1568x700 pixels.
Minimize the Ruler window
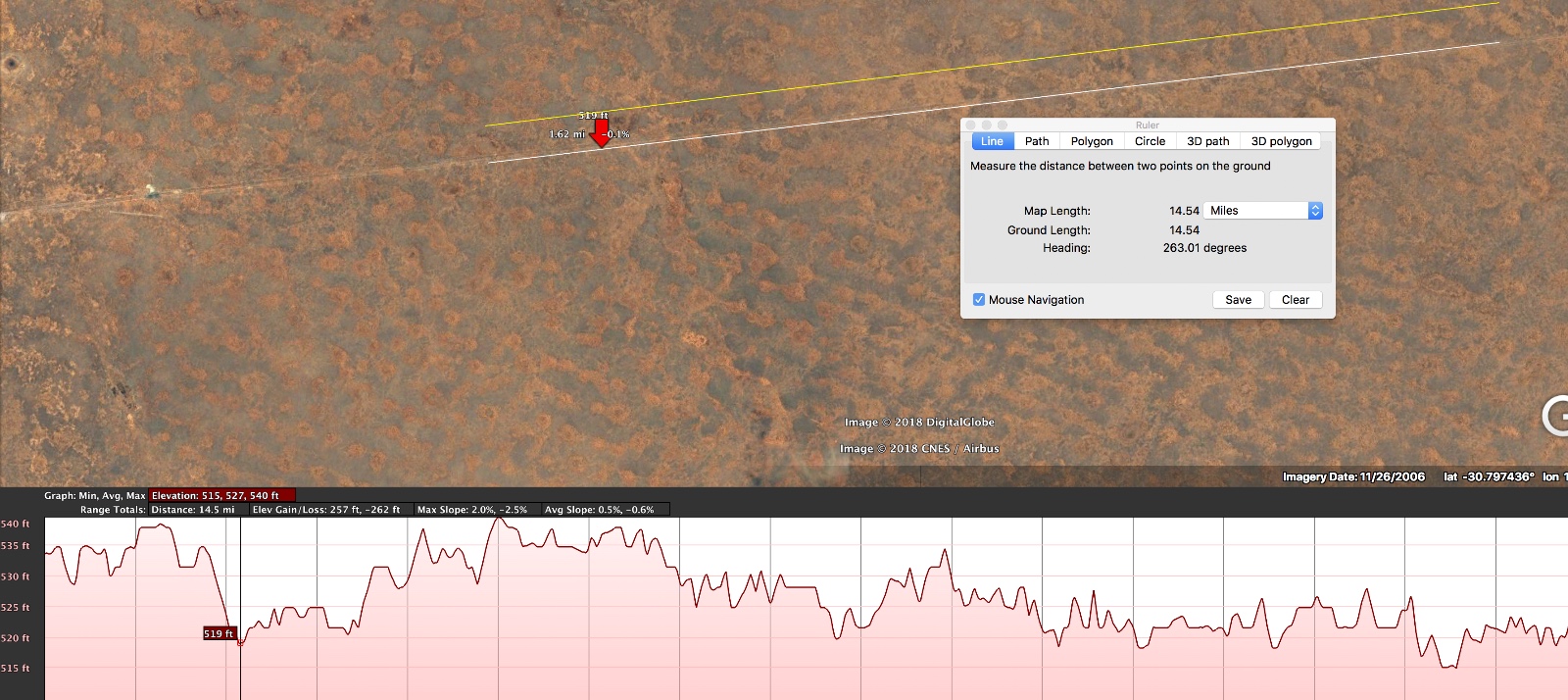[987, 125]
